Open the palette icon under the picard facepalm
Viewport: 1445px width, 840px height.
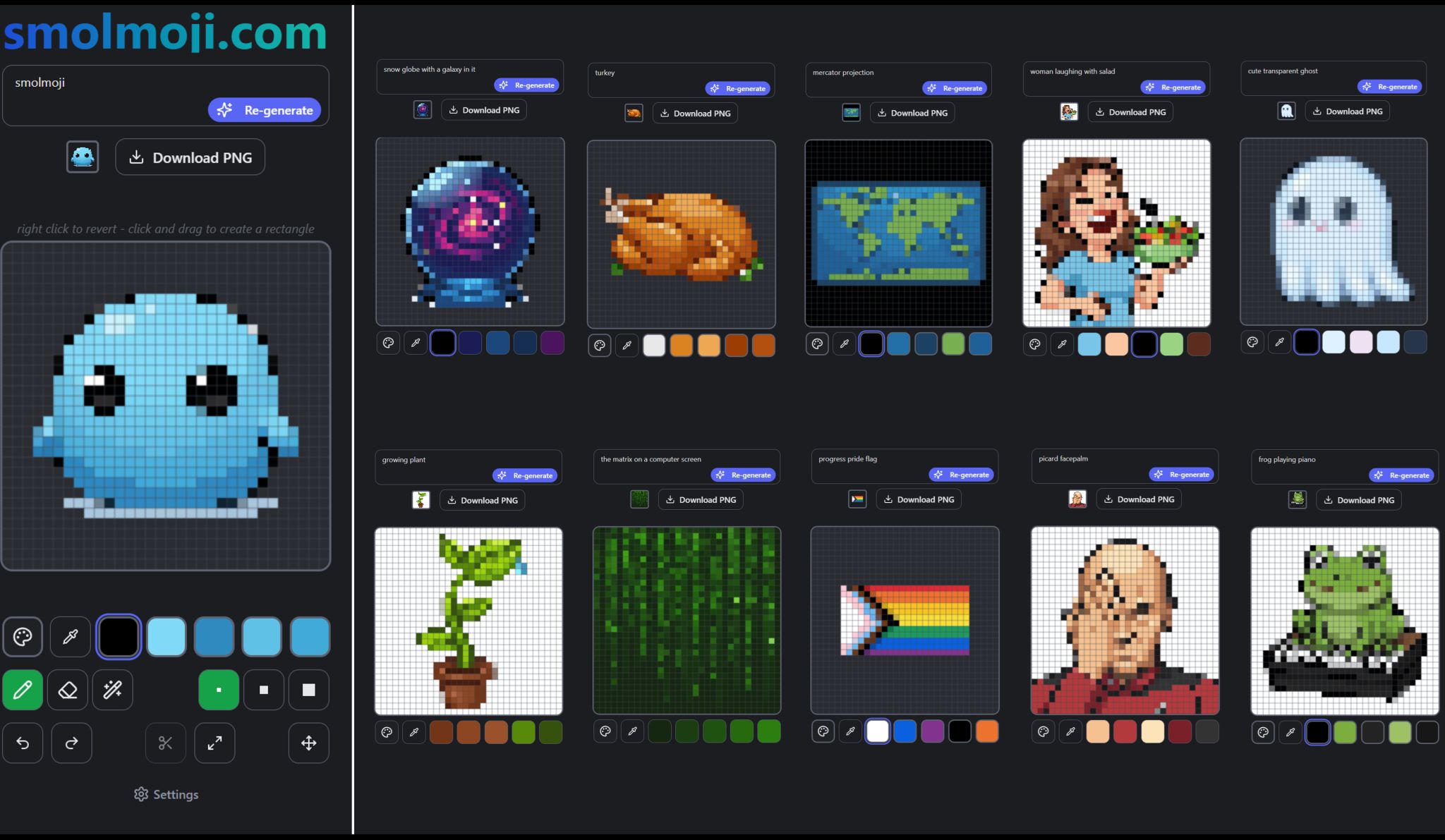point(1043,731)
